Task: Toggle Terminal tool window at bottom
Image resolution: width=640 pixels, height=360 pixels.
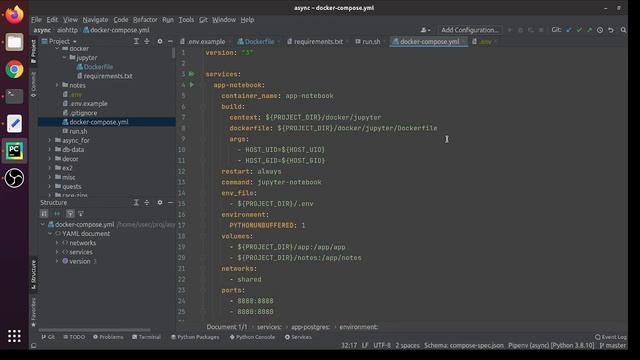Action: click(x=146, y=337)
